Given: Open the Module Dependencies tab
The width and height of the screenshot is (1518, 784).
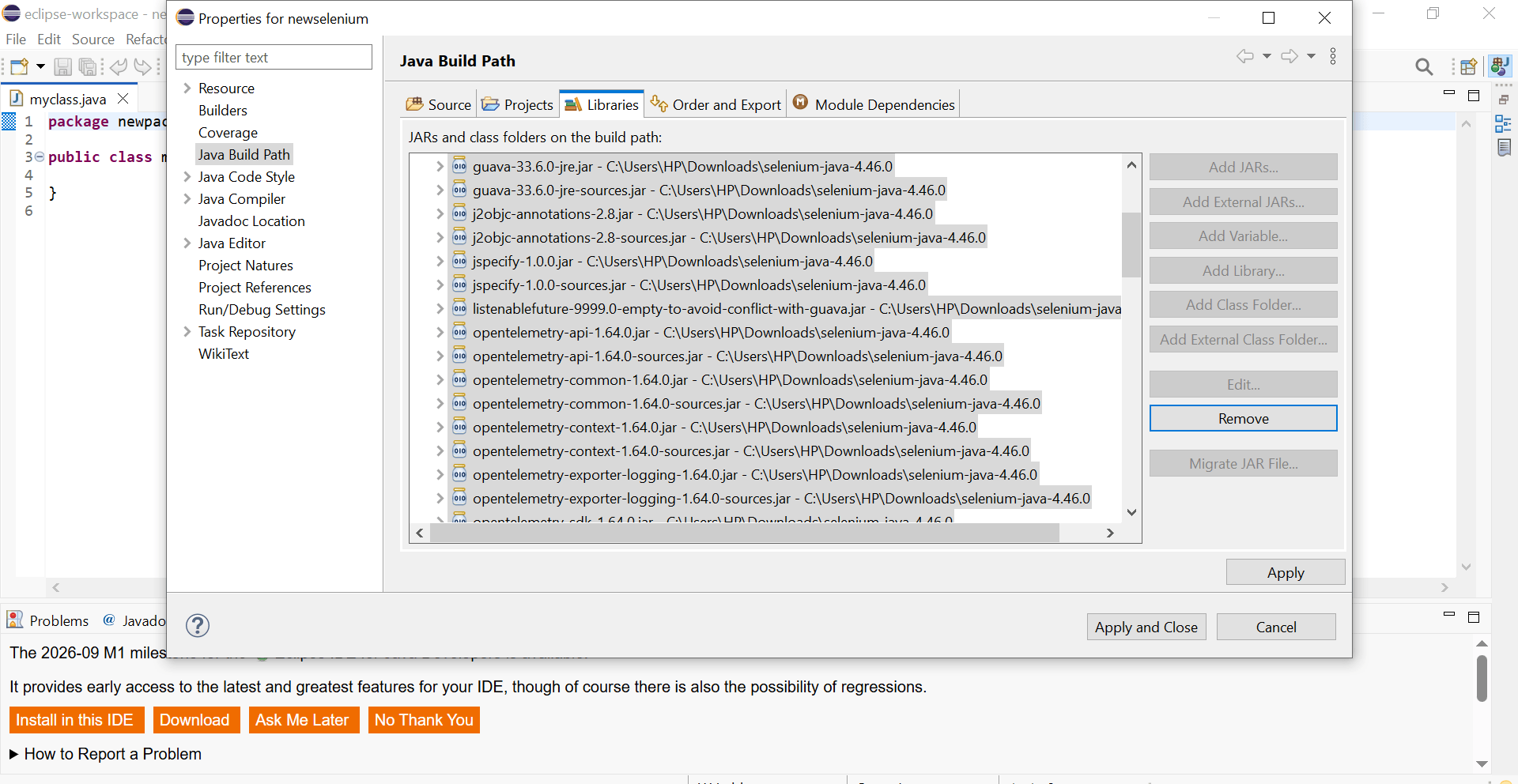Looking at the screenshot, I should [874, 104].
